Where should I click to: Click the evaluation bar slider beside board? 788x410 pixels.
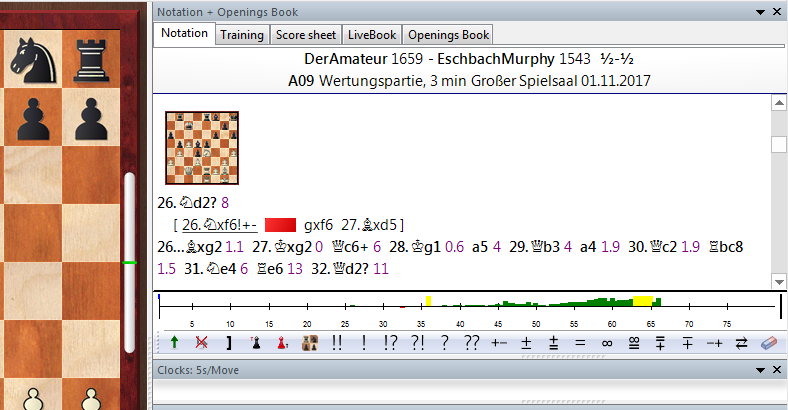[128, 263]
